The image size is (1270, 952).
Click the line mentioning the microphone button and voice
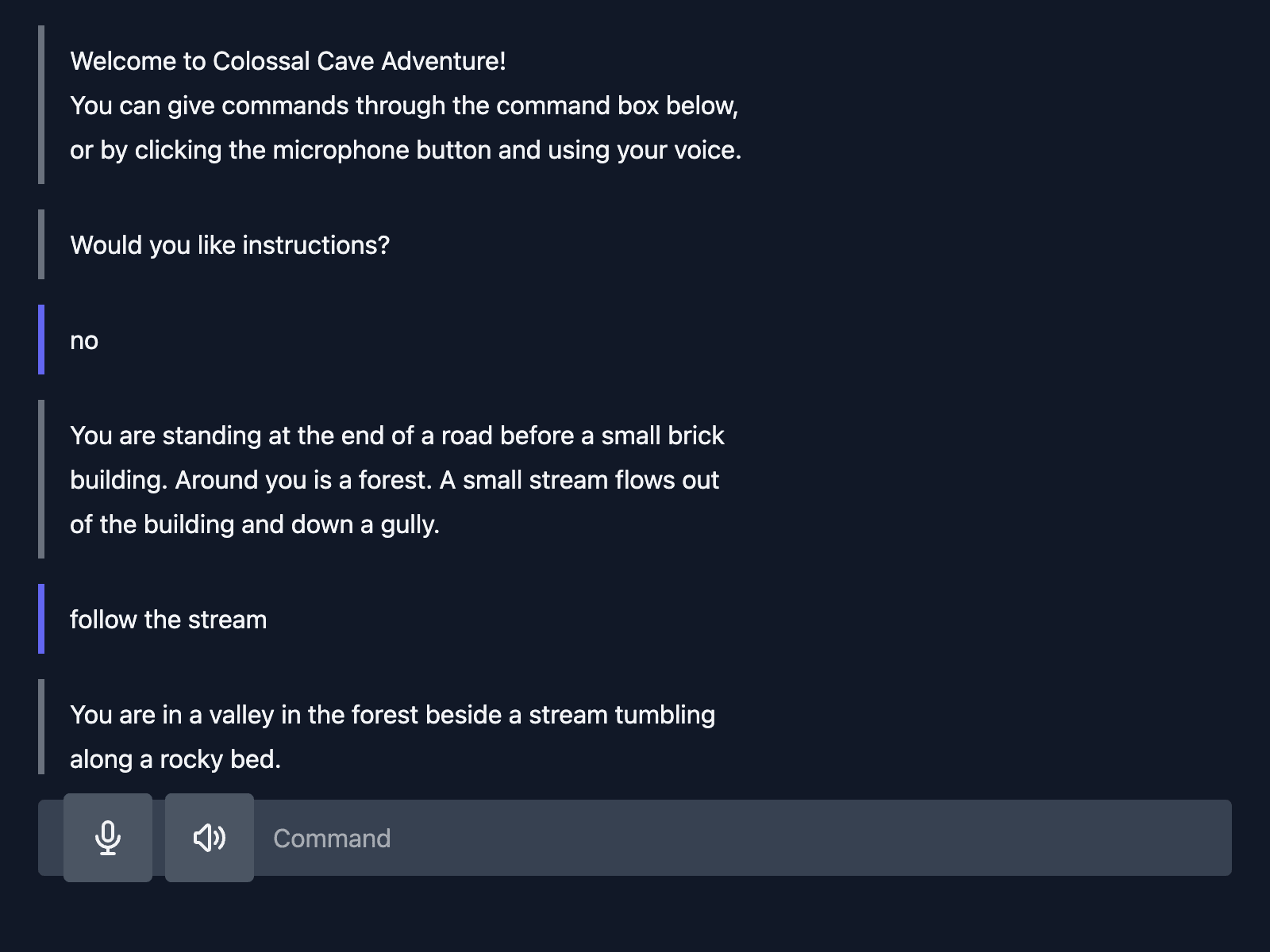406,150
